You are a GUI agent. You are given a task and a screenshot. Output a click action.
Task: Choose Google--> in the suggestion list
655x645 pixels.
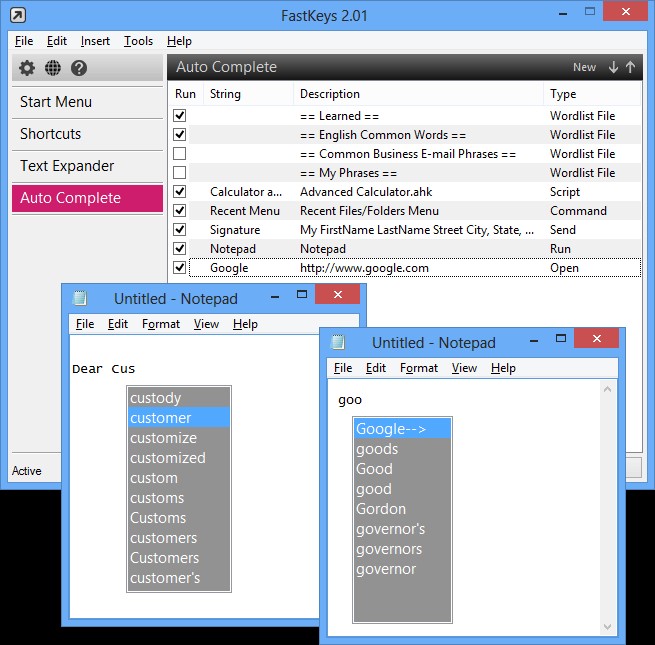point(402,429)
